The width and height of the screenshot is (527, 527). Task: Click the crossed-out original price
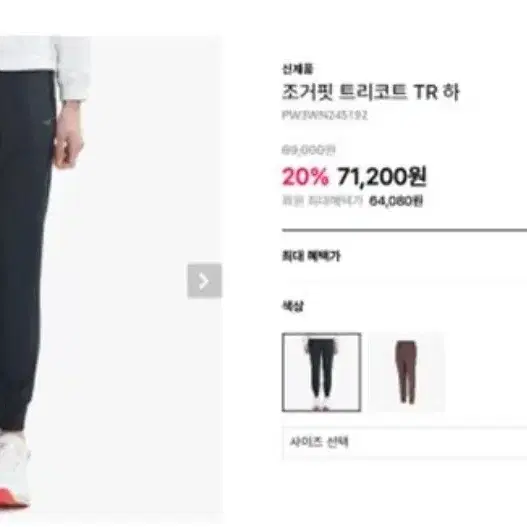309,150
